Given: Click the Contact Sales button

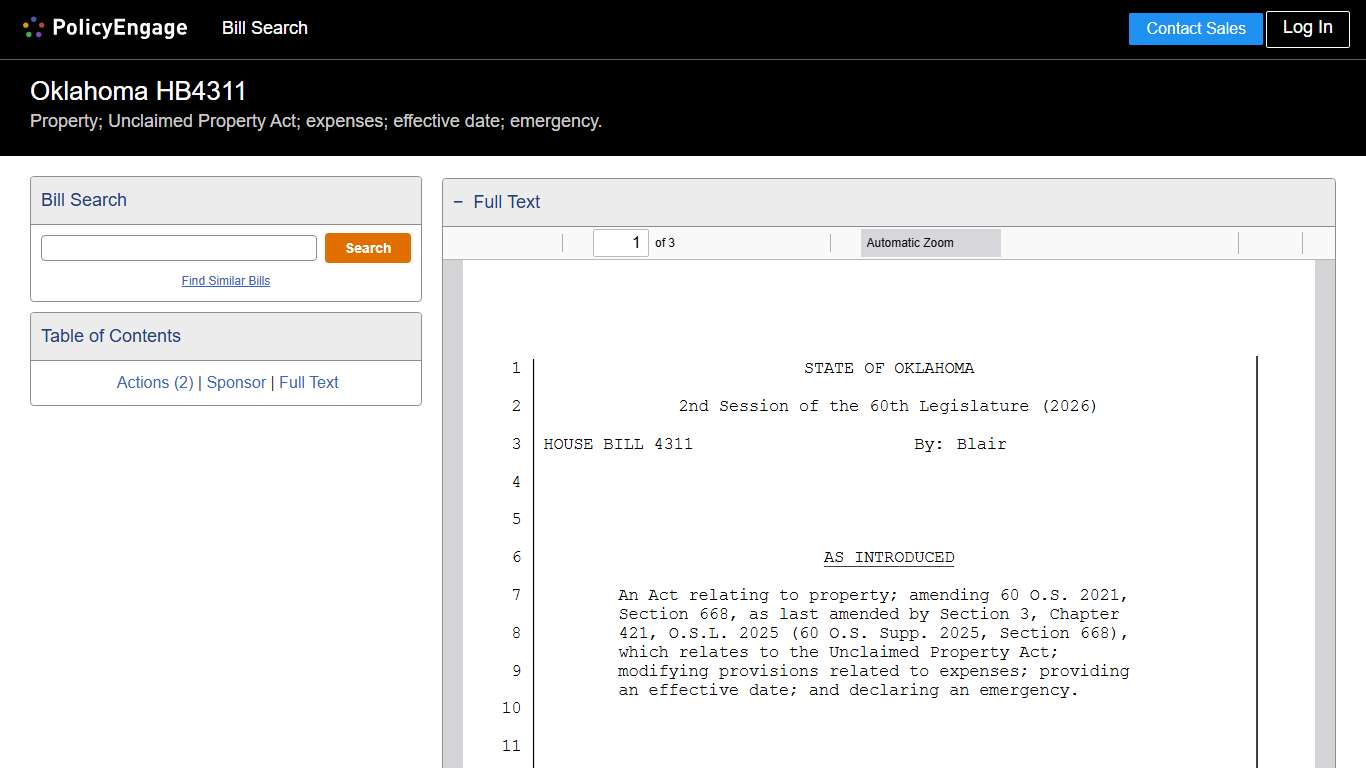Looking at the screenshot, I should [1195, 29].
